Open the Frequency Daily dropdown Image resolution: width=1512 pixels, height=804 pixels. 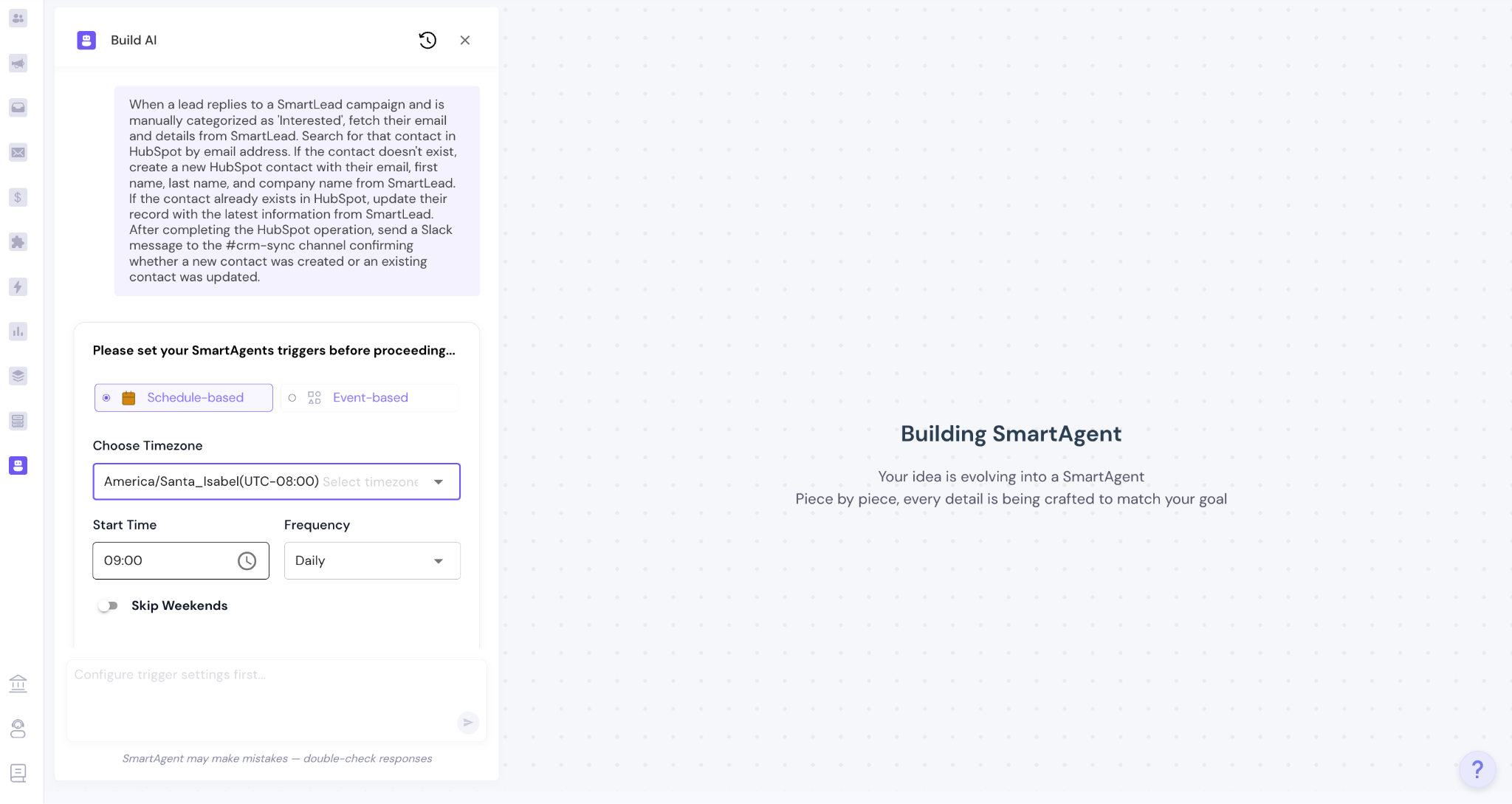(372, 561)
